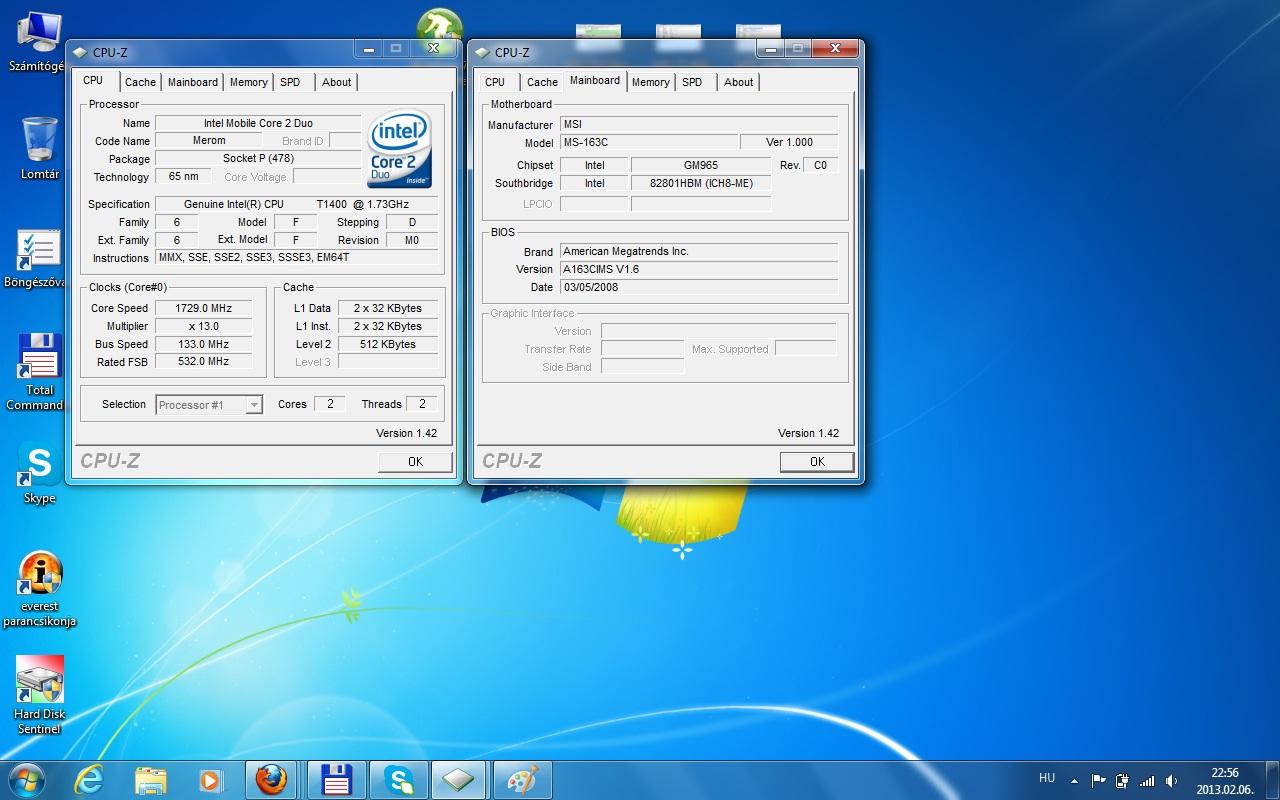Switch to CPU tab in the CPU-Z window showing the Mainboard tab
The width and height of the screenshot is (1280, 800).
click(x=495, y=82)
